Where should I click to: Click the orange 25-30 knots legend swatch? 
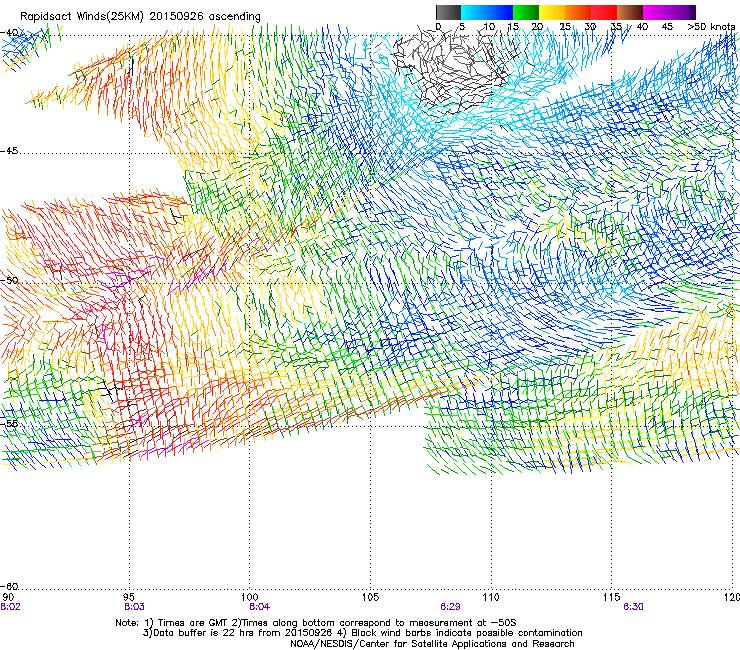(x=578, y=12)
